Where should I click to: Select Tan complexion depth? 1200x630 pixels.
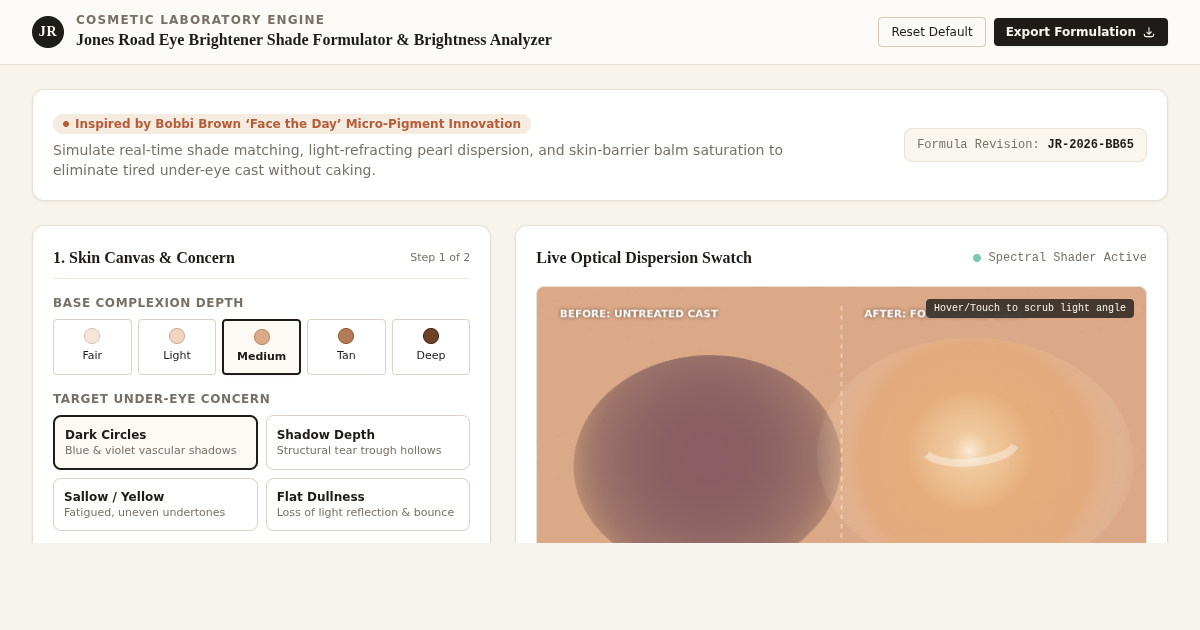point(346,347)
